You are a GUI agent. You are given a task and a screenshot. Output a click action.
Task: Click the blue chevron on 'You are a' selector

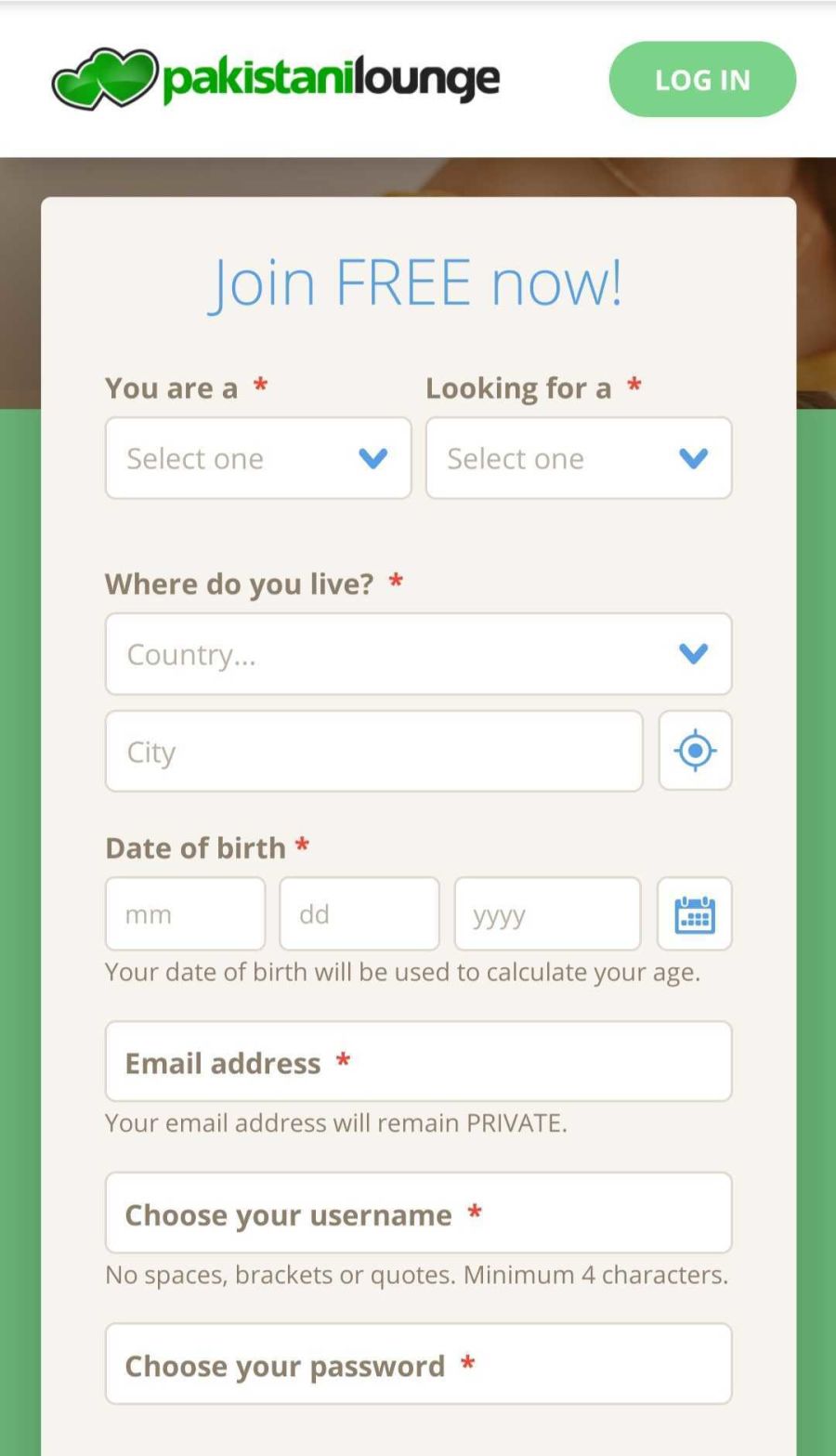(x=374, y=458)
